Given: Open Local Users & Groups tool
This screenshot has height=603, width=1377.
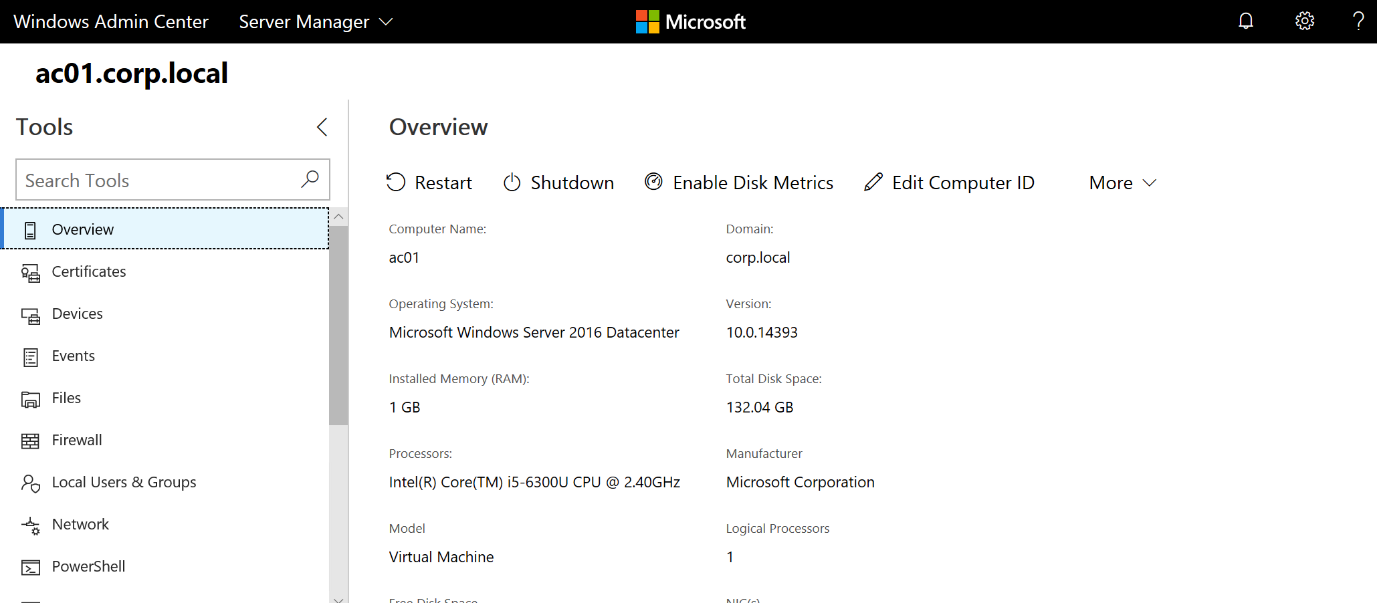Looking at the screenshot, I should 124,482.
